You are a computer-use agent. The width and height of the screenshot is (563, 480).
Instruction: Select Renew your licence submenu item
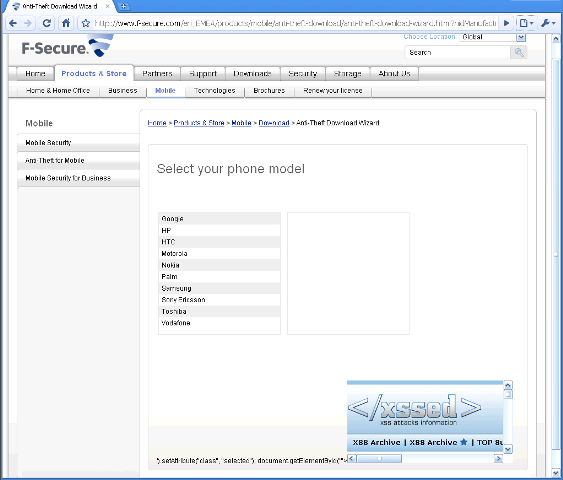coord(333,91)
